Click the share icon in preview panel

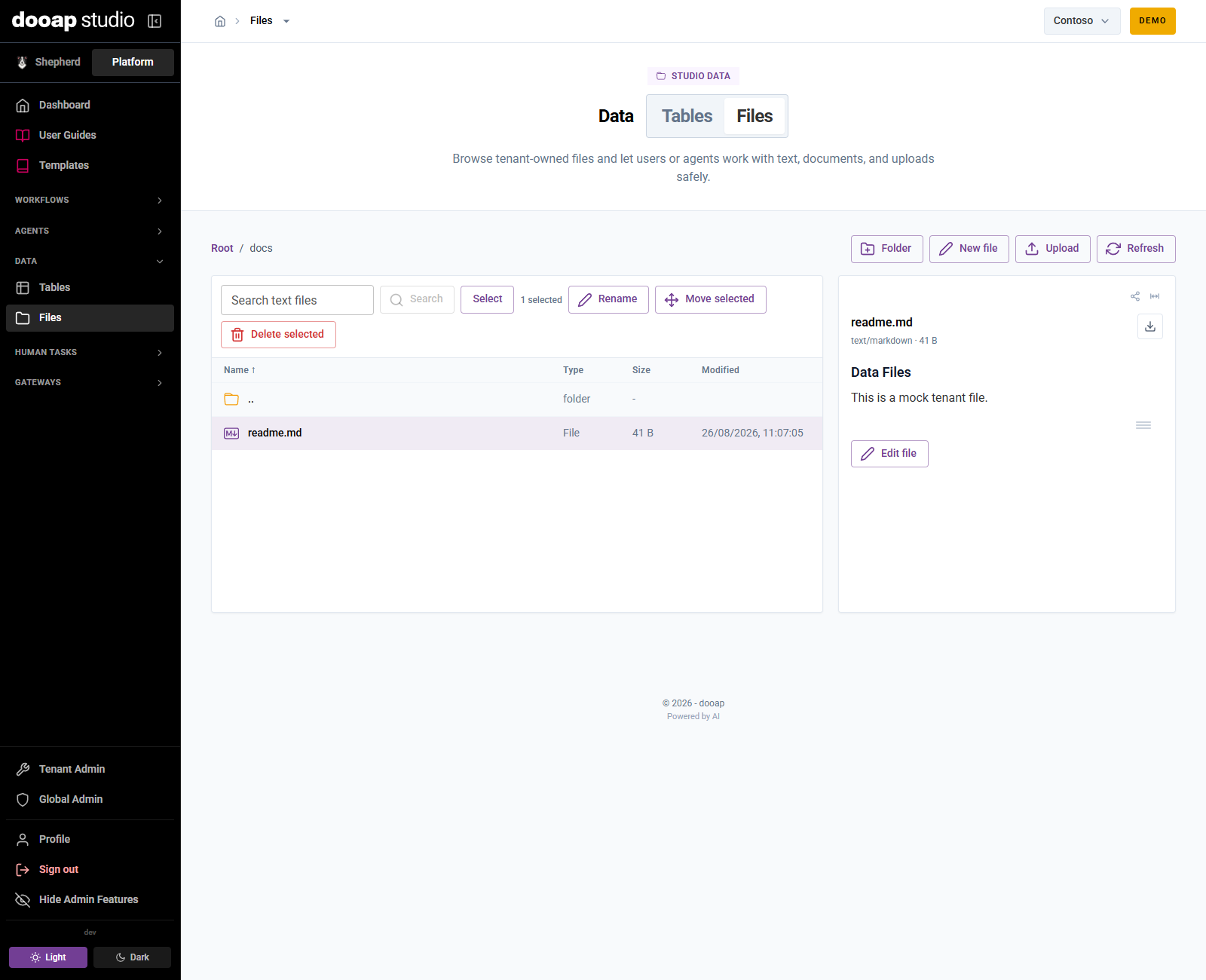(1135, 296)
